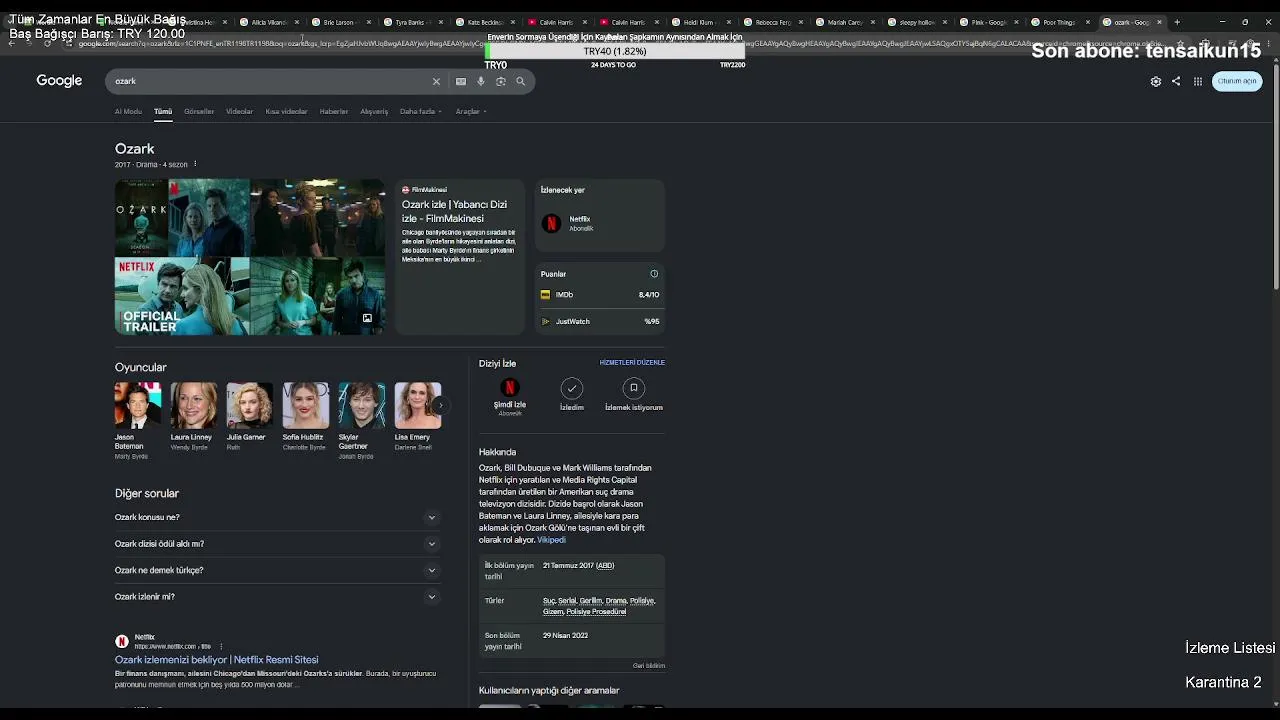Image resolution: width=1280 pixels, height=720 pixels.
Task: Click the Oturum açın sign-in button
Action: point(1237,81)
